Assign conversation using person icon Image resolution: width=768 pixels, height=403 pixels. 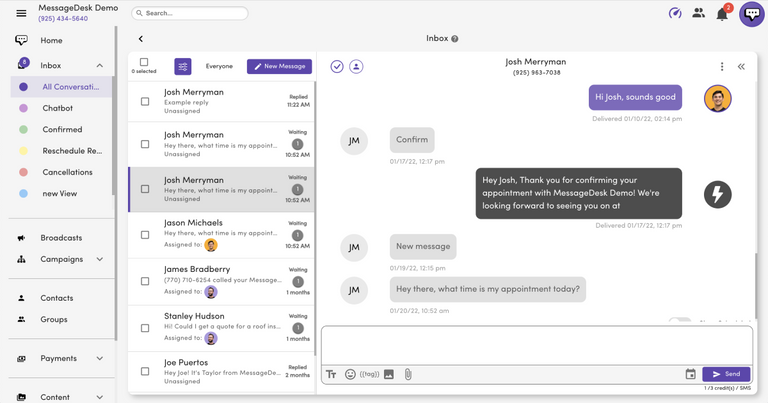click(356, 67)
